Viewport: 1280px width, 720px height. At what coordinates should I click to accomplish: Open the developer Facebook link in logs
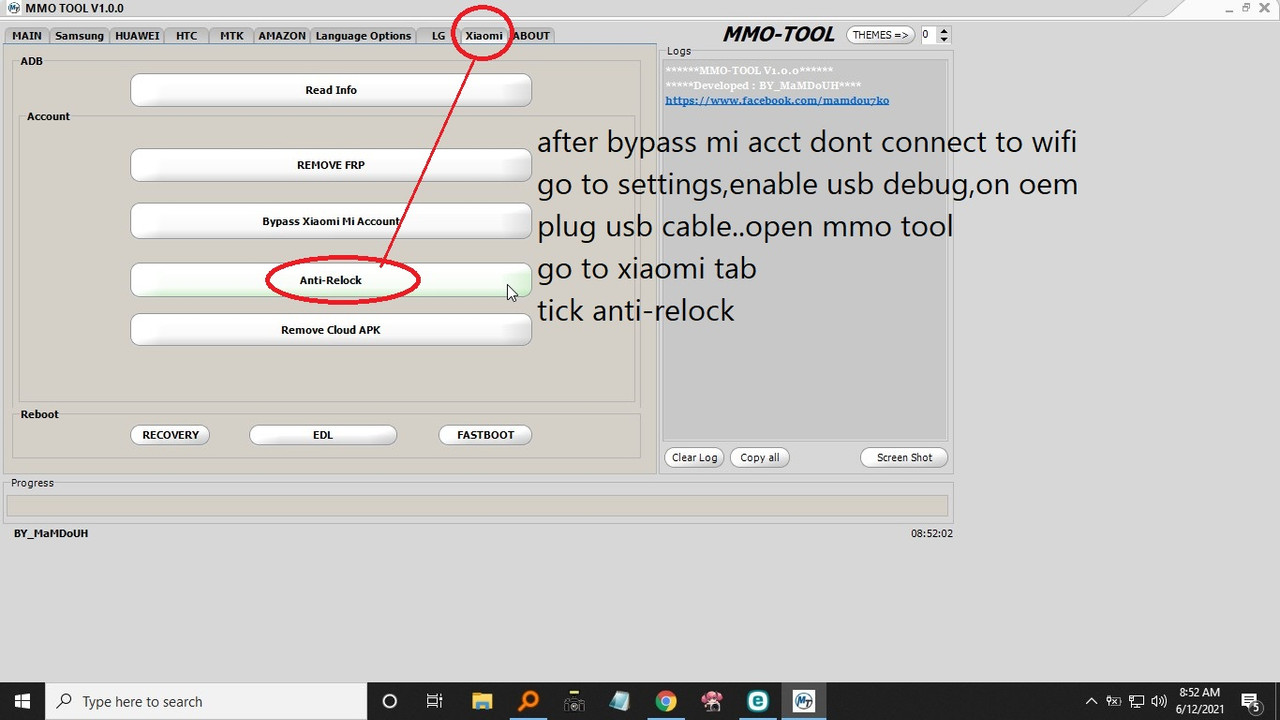(777, 100)
